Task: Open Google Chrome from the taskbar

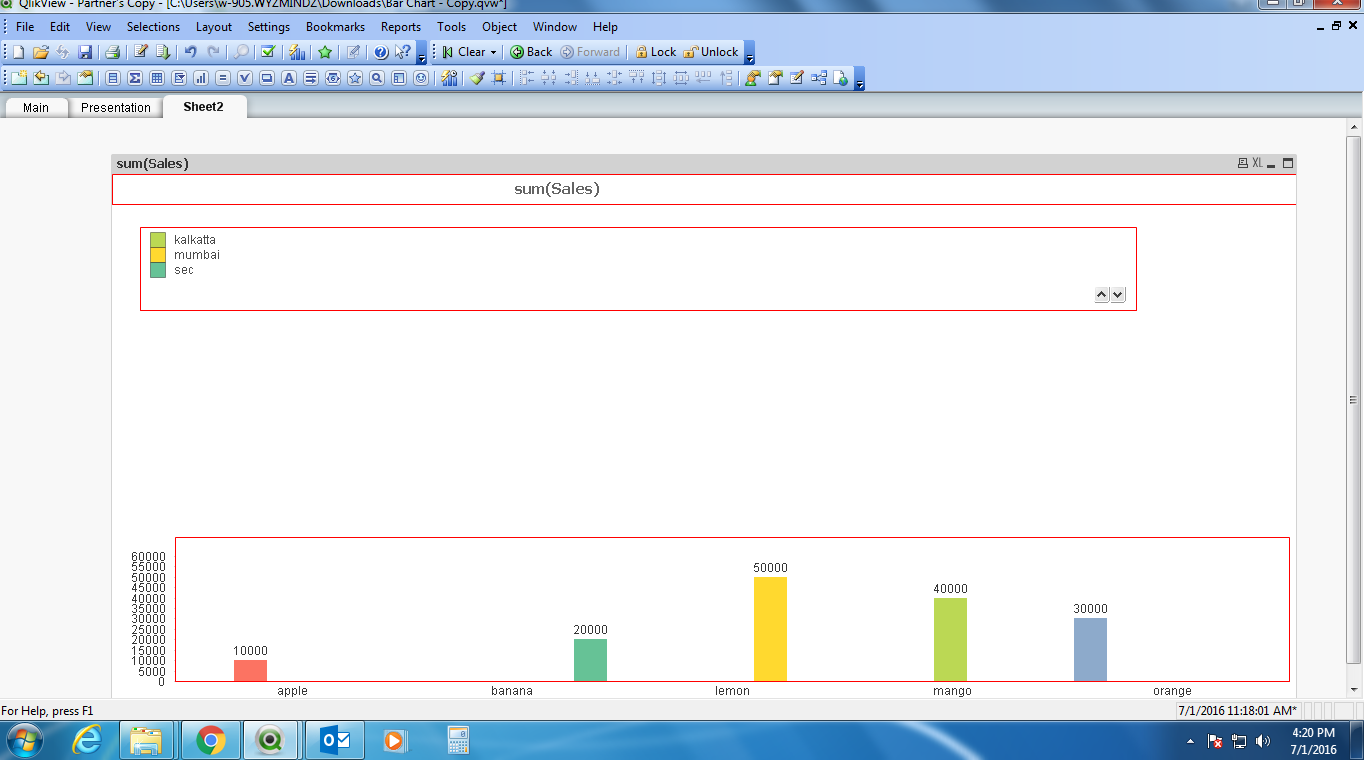Action: (x=210, y=741)
